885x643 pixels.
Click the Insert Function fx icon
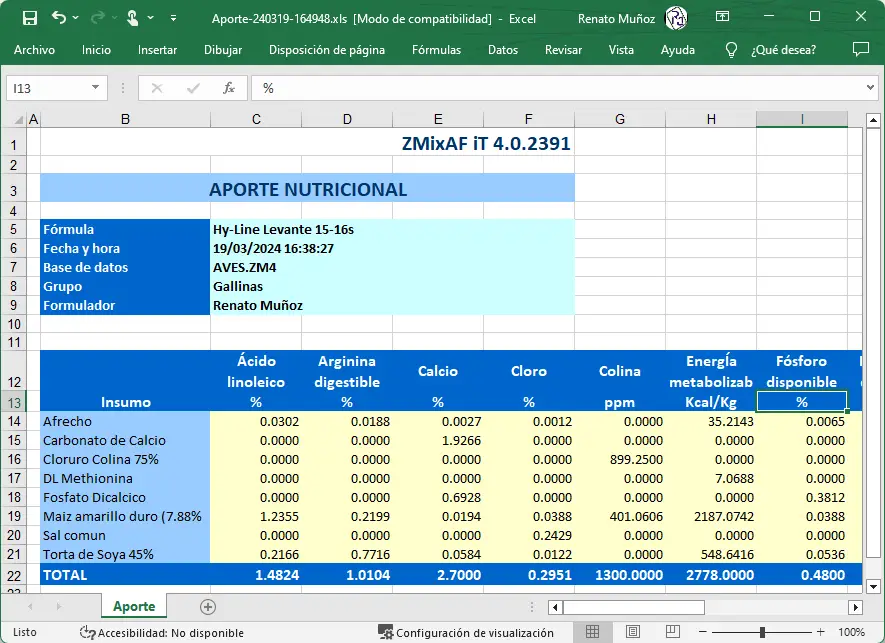pyautogui.click(x=228, y=88)
